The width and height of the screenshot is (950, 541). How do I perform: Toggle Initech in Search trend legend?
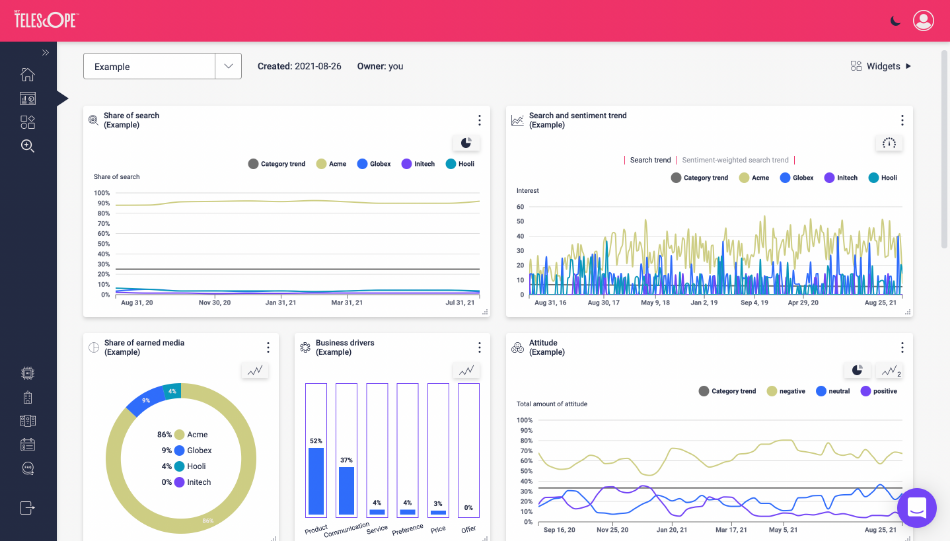point(841,178)
